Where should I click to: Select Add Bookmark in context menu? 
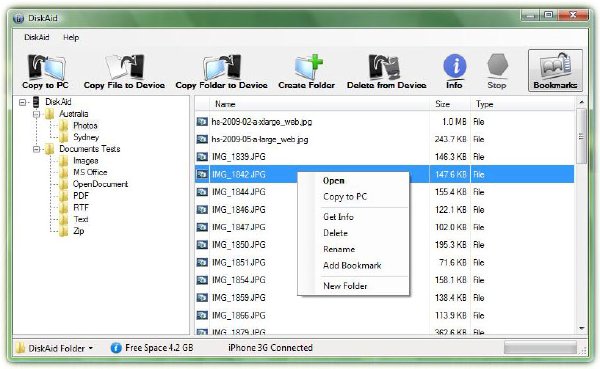(x=352, y=265)
